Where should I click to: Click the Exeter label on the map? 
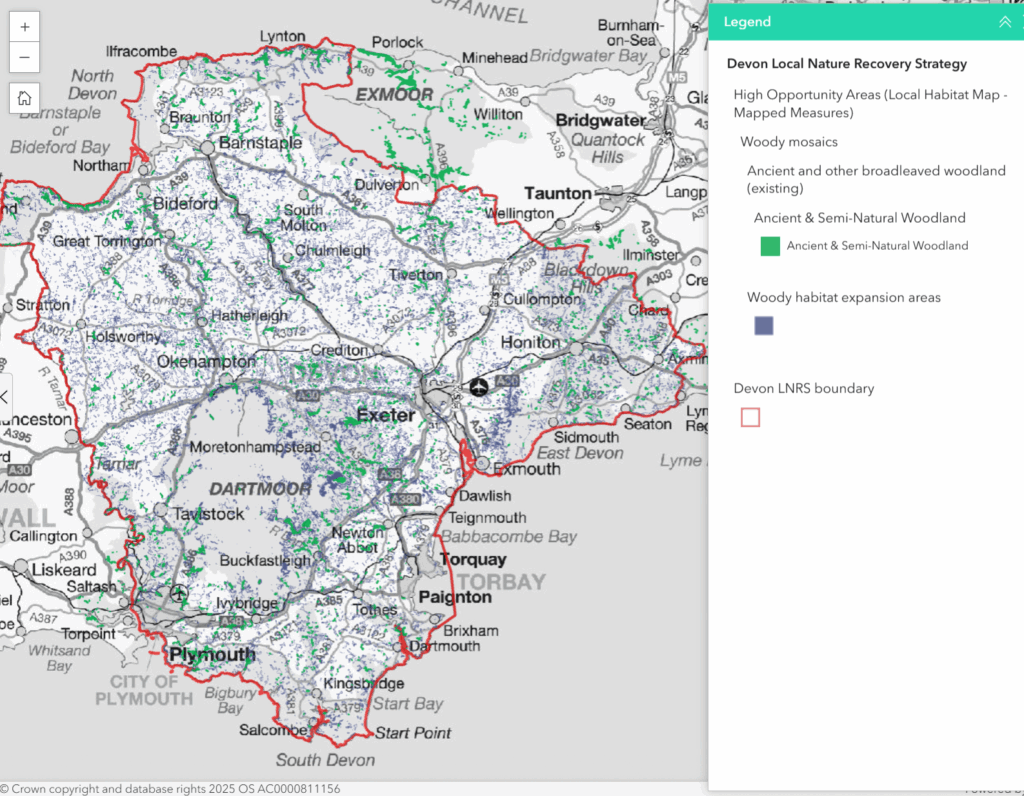385,415
